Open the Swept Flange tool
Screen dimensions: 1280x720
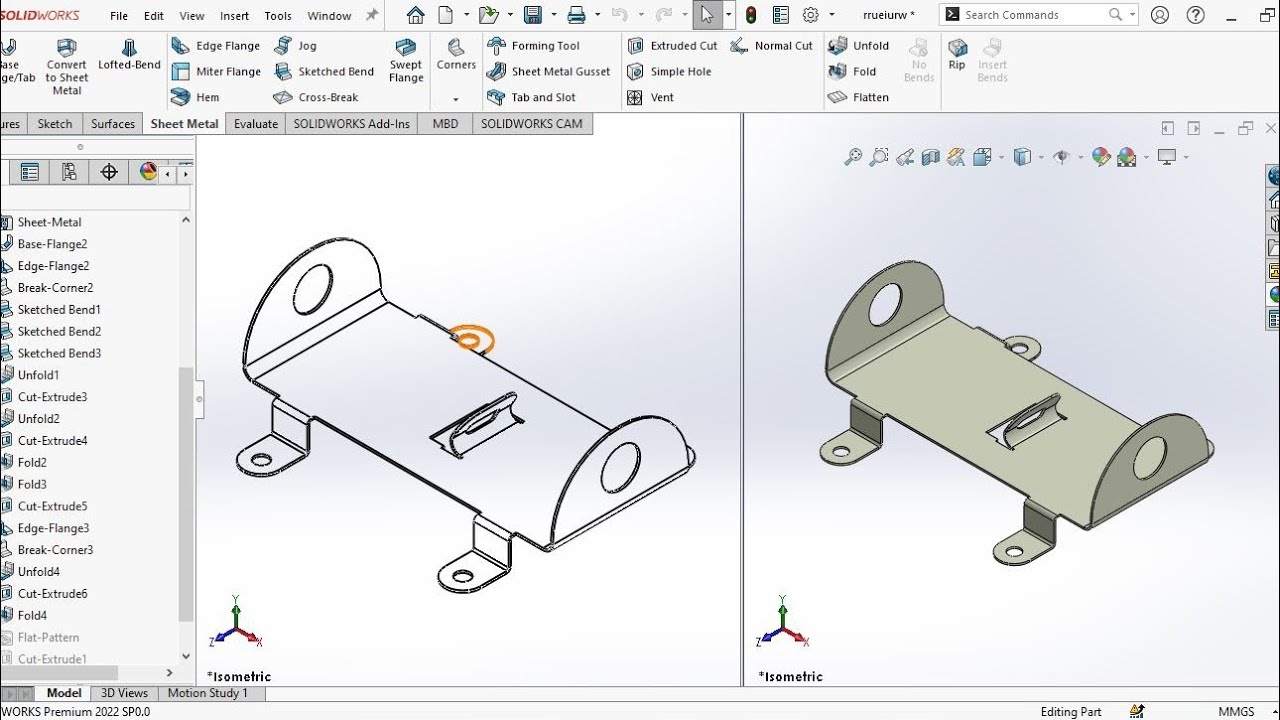pyautogui.click(x=406, y=60)
